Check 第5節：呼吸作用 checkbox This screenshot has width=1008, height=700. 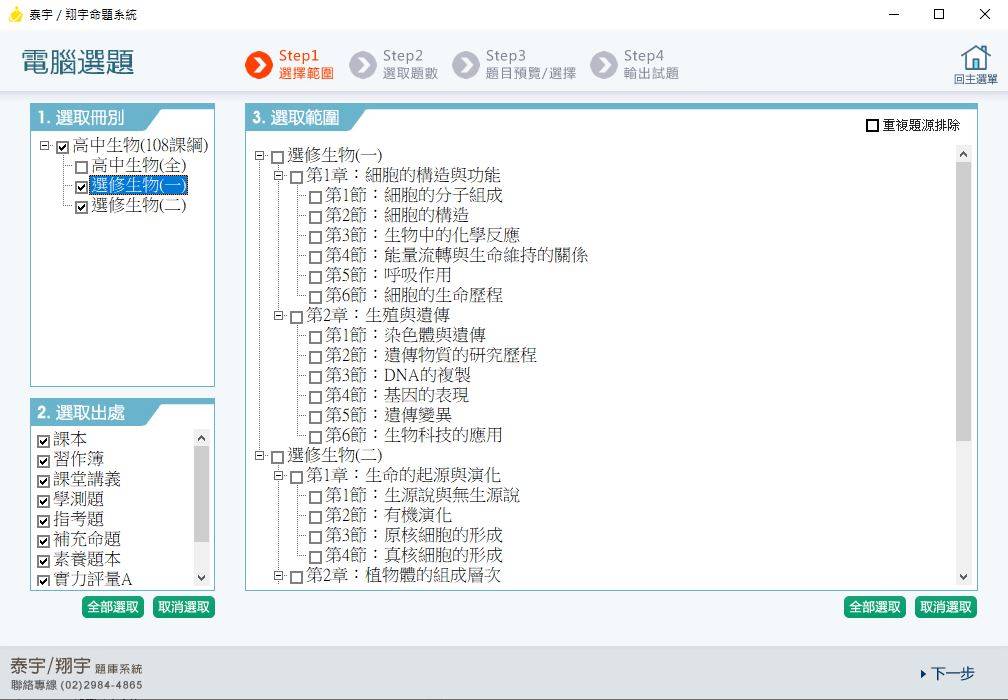[x=315, y=277]
